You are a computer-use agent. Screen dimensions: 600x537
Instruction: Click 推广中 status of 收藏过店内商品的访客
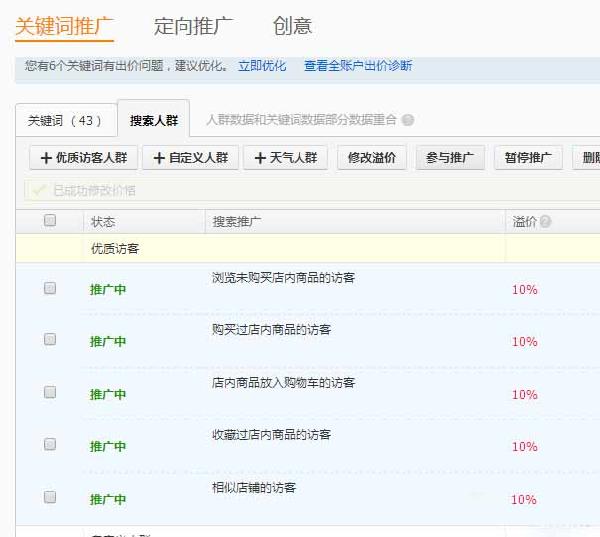point(108,447)
